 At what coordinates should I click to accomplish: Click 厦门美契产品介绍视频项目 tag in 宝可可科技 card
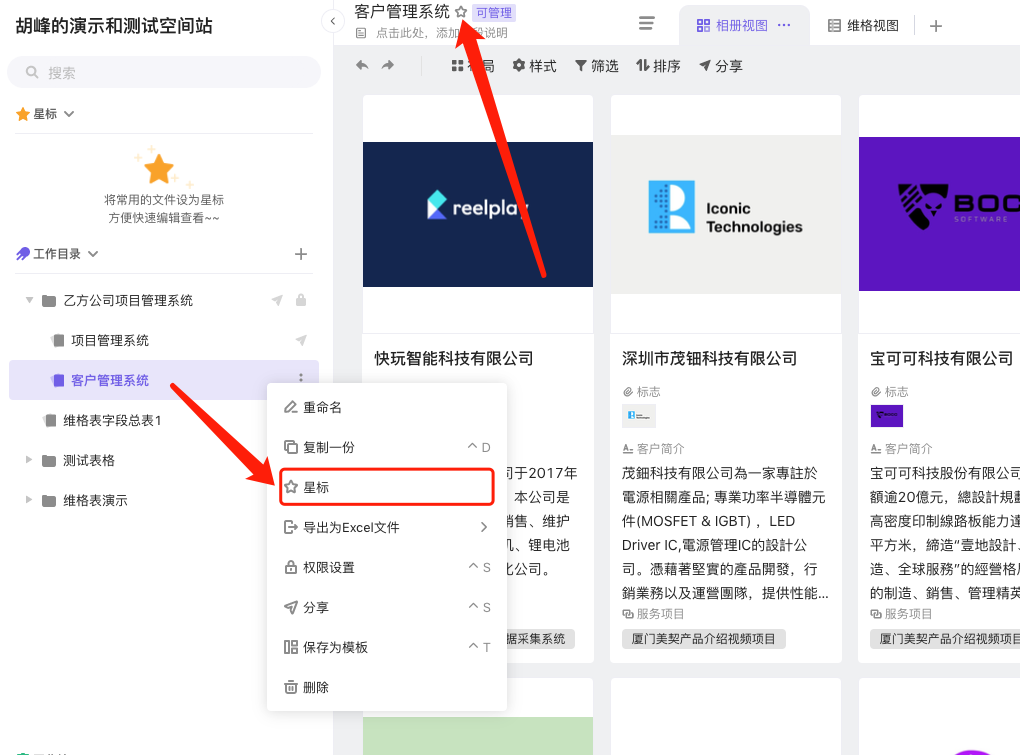[x=945, y=639]
